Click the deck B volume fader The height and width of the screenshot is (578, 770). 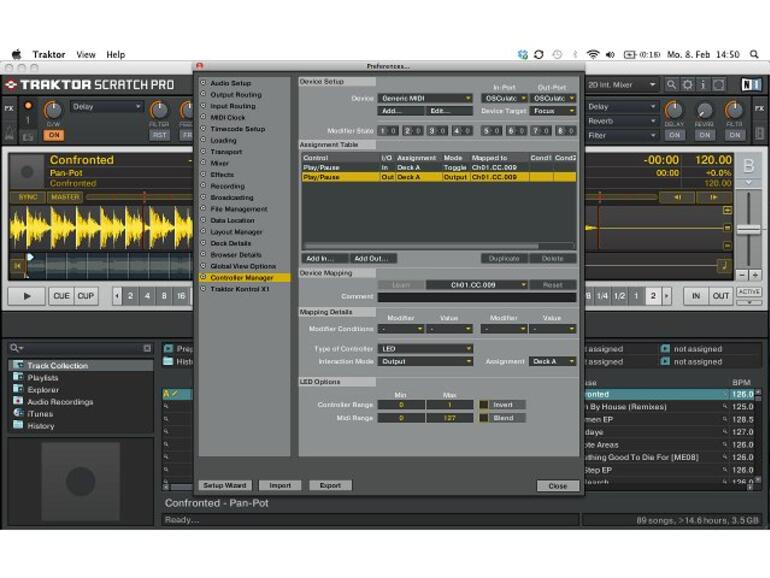[748, 229]
